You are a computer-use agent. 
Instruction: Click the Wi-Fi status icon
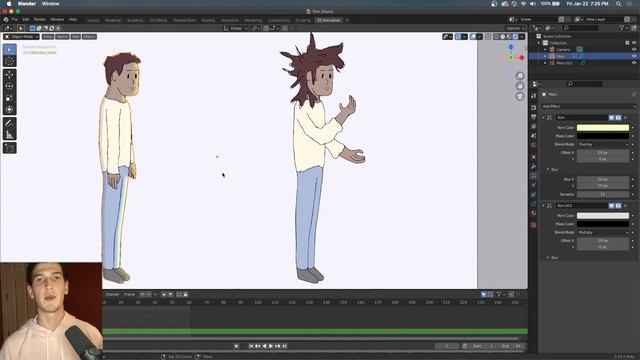524,4
